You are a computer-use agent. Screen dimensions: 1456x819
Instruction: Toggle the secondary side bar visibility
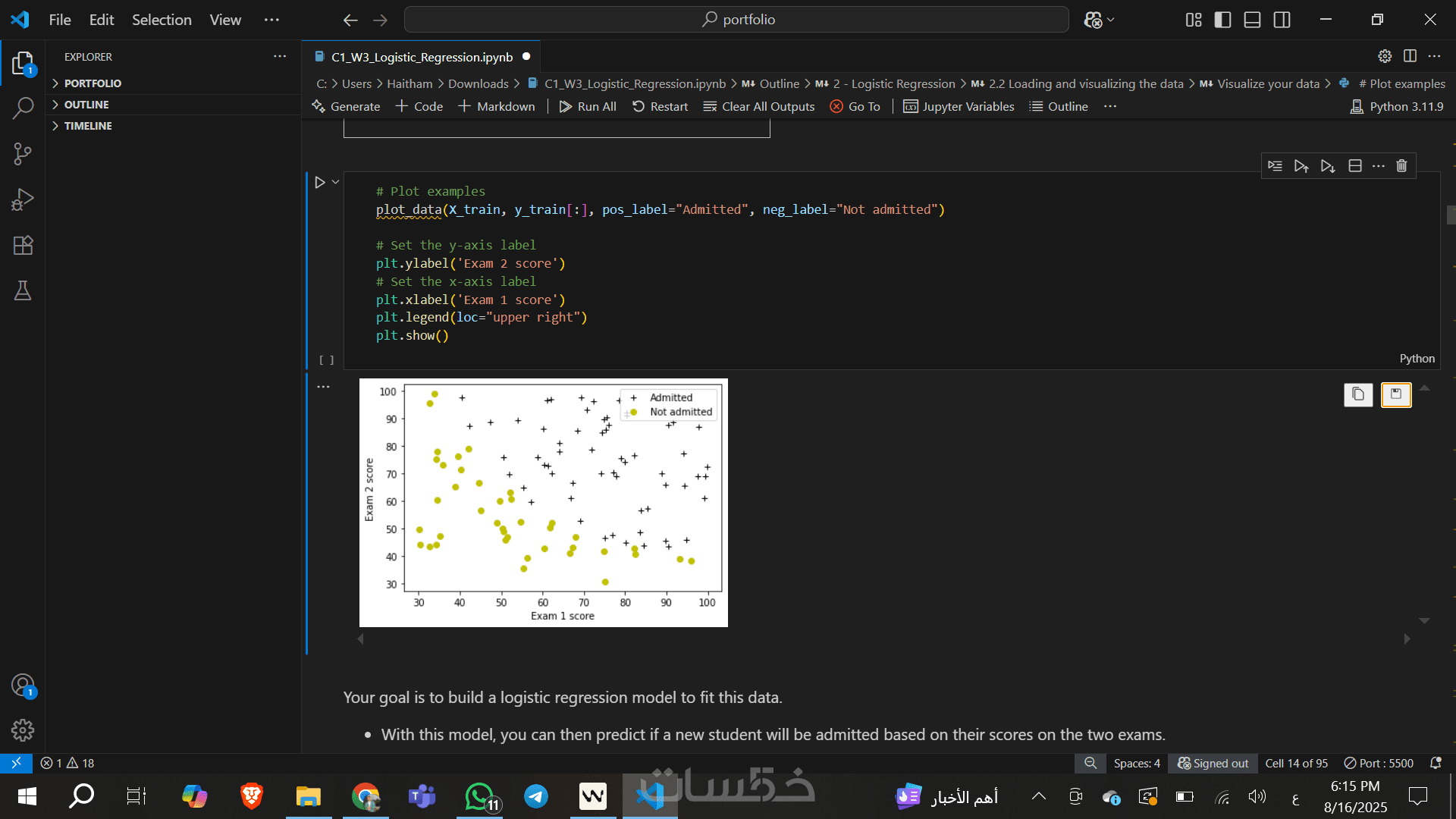(x=1282, y=20)
